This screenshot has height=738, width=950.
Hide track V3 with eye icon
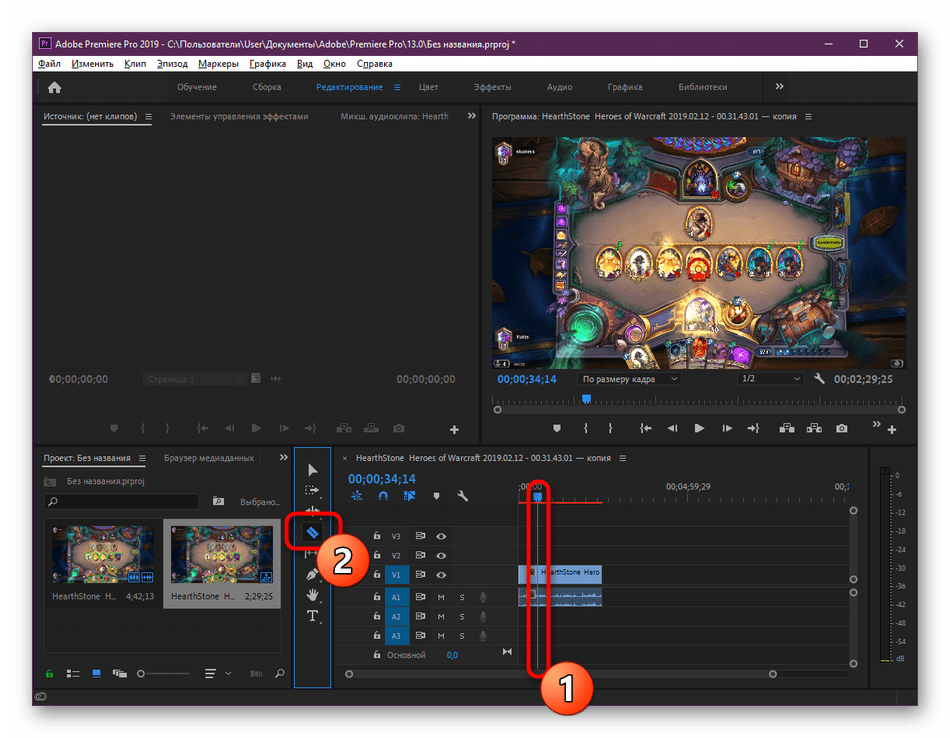tap(441, 536)
